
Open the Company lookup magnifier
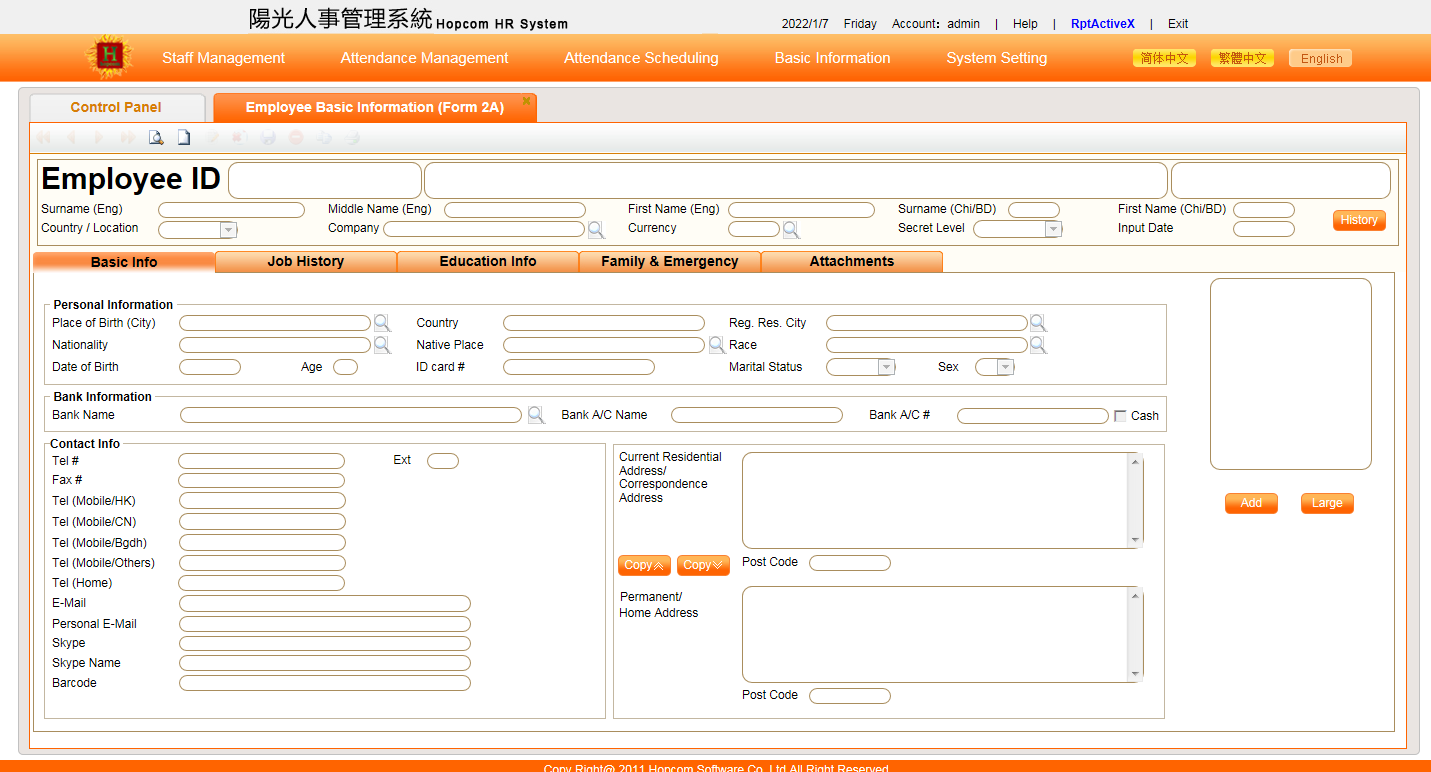coord(596,230)
